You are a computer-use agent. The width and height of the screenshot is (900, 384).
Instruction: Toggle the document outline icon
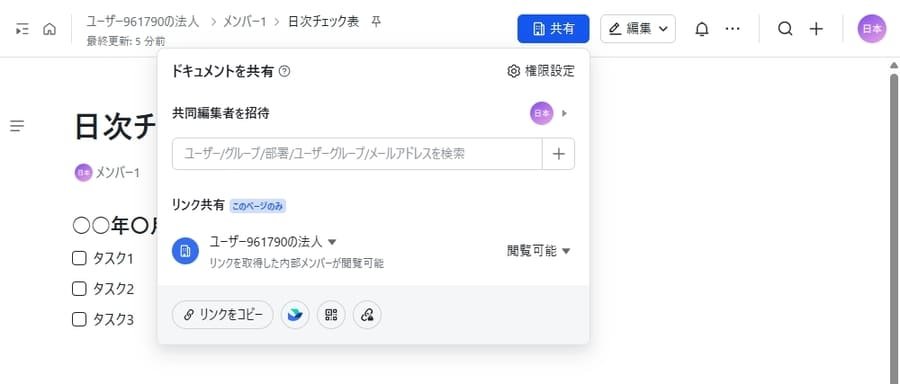(17, 126)
